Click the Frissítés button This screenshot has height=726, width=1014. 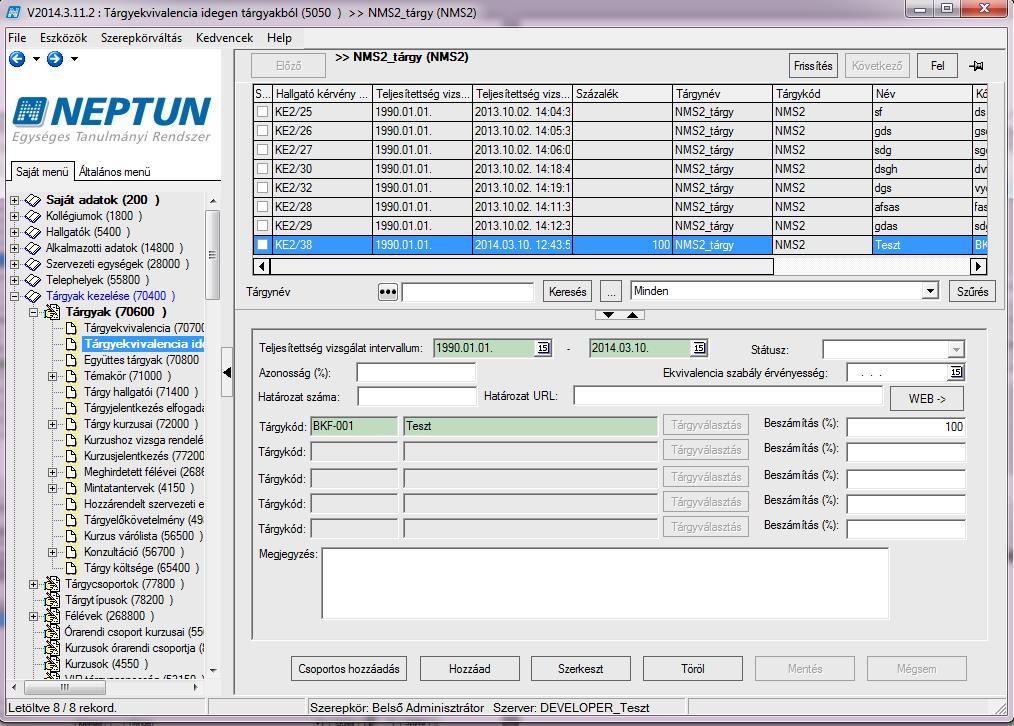[813, 66]
